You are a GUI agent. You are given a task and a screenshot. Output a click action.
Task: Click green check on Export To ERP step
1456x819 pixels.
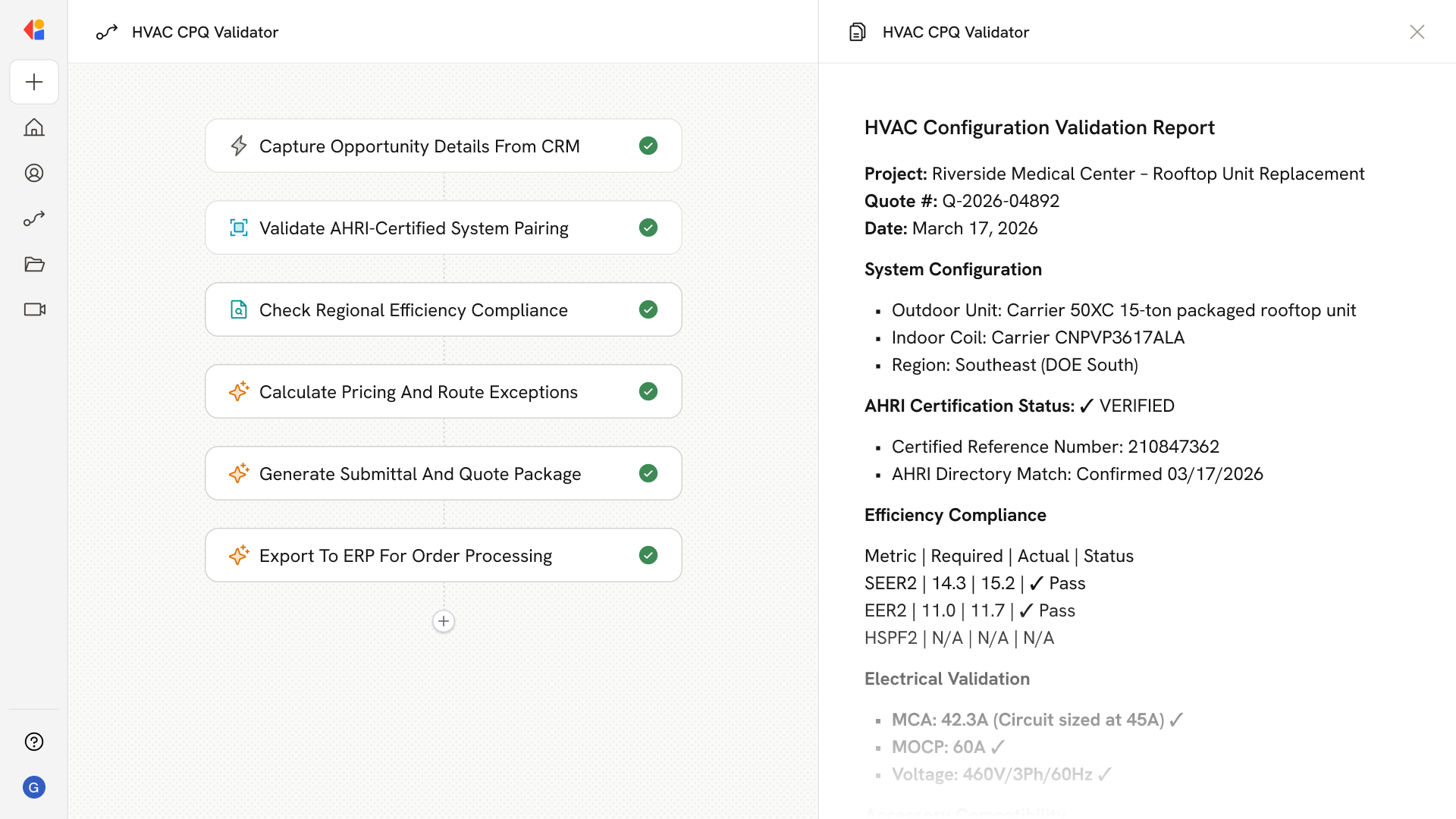[x=648, y=555]
